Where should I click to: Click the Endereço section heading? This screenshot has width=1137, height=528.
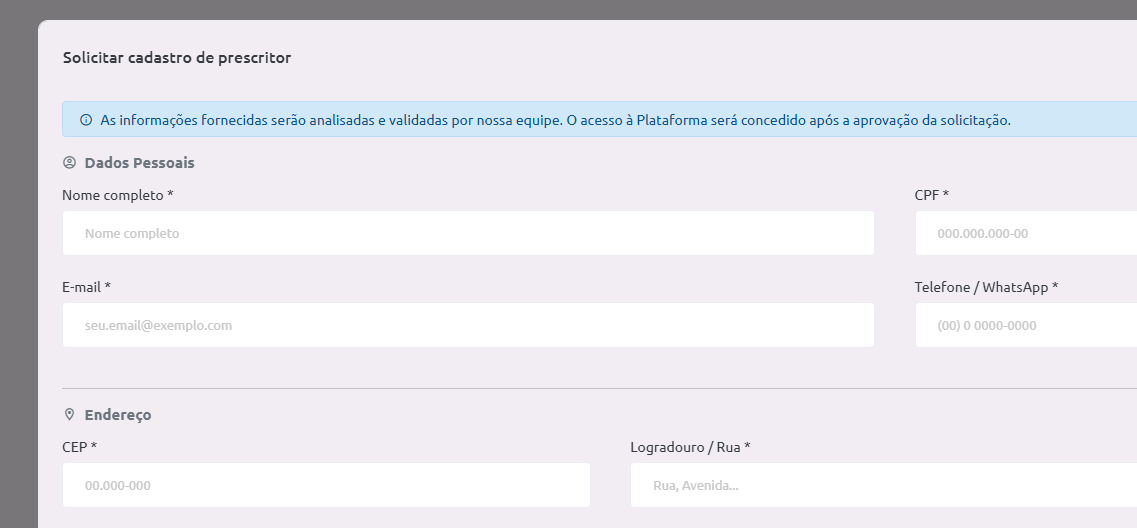pyautogui.click(x=118, y=415)
